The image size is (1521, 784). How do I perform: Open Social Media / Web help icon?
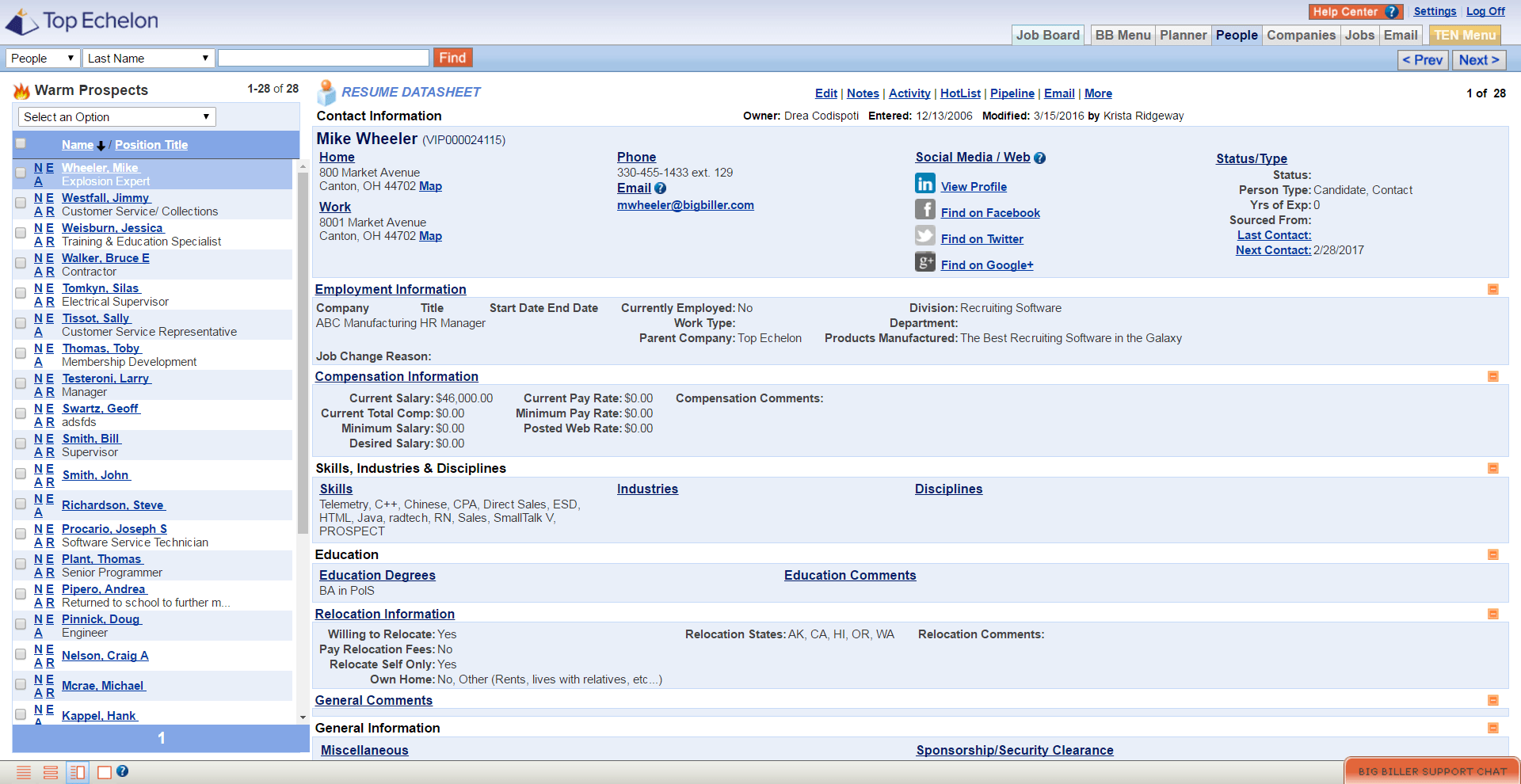(1040, 158)
